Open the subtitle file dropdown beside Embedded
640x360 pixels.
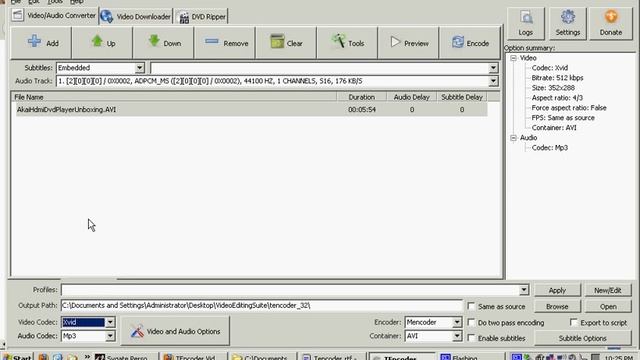[493, 68]
